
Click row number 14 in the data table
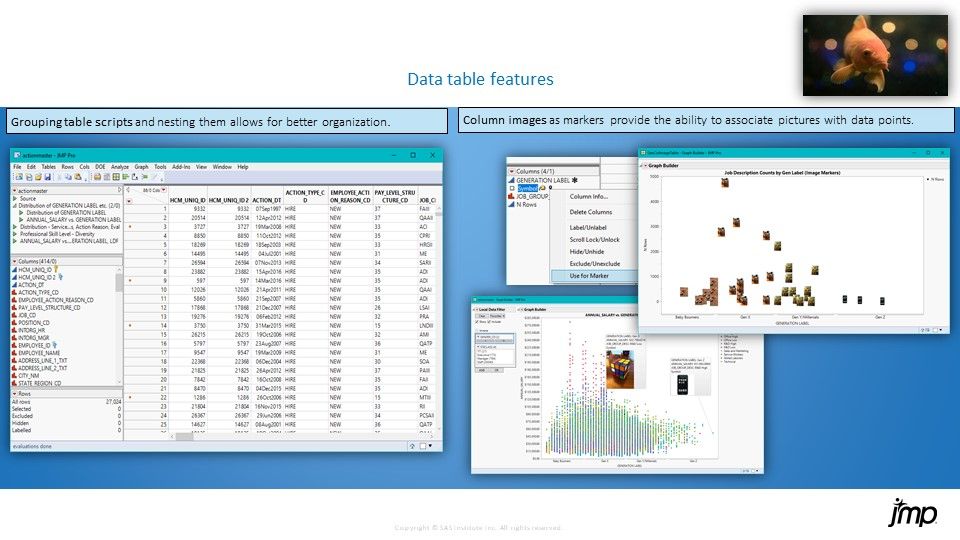coord(163,326)
